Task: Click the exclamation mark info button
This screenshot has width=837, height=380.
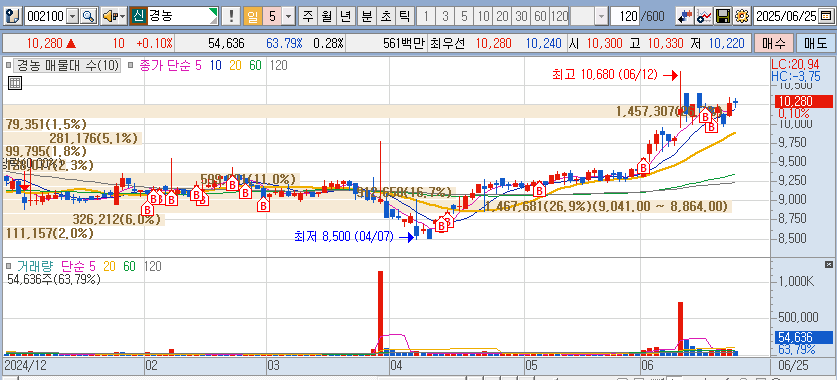Action: point(231,17)
